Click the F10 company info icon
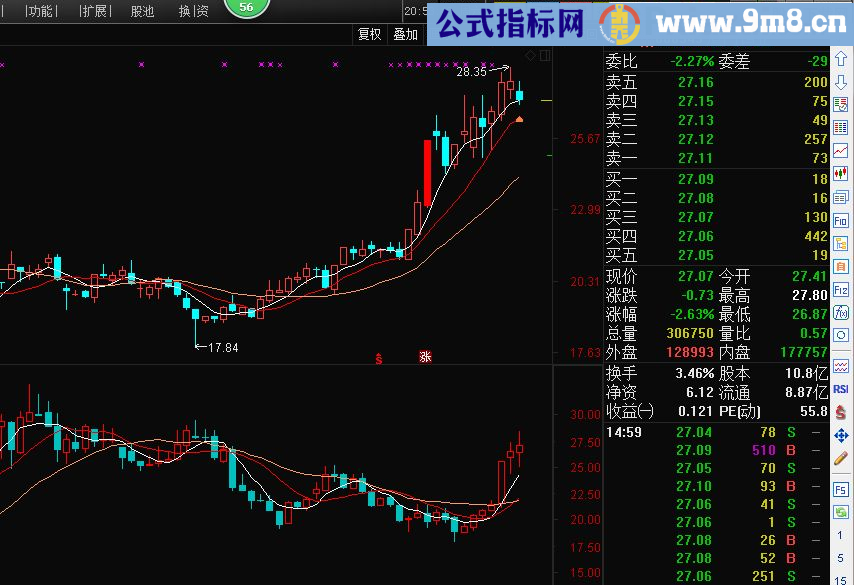This screenshot has width=854, height=585. (x=841, y=220)
